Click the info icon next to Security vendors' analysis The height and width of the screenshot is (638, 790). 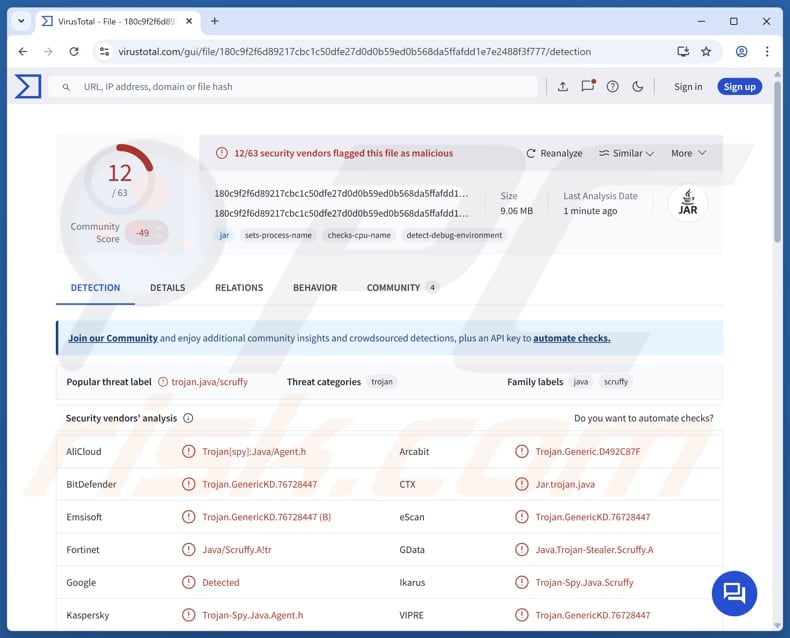(x=188, y=418)
